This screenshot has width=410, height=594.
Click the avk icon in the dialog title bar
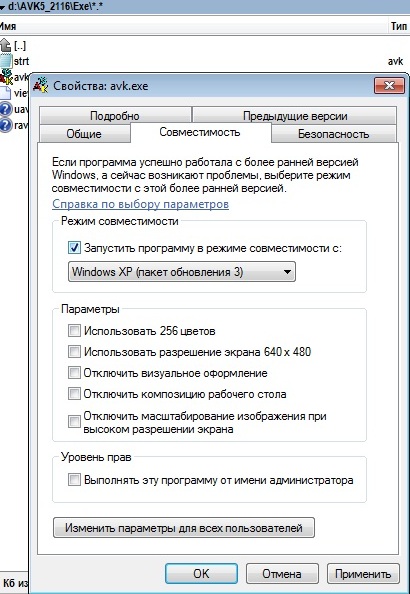(41, 85)
